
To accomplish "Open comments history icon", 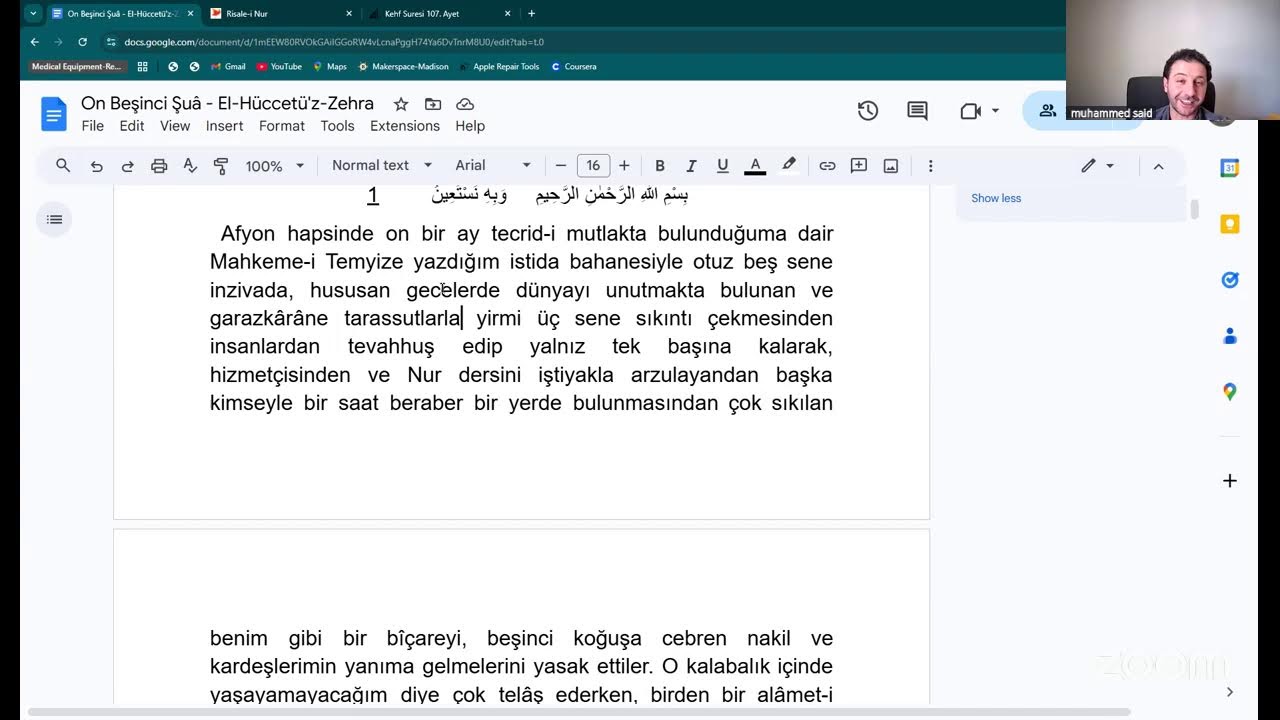I will click(917, 111).
